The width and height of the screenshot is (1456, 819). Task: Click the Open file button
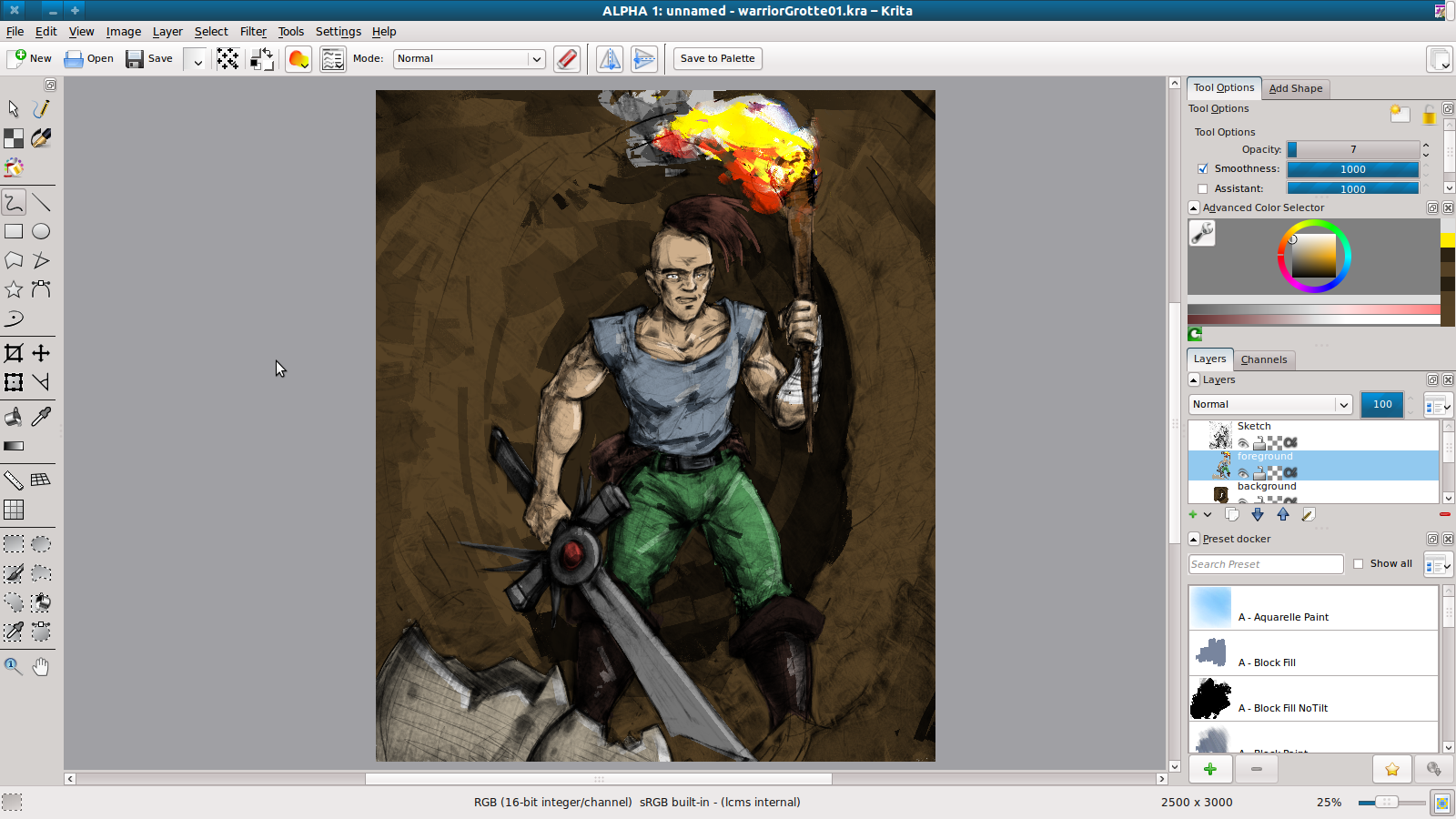(x=88, y=59)
